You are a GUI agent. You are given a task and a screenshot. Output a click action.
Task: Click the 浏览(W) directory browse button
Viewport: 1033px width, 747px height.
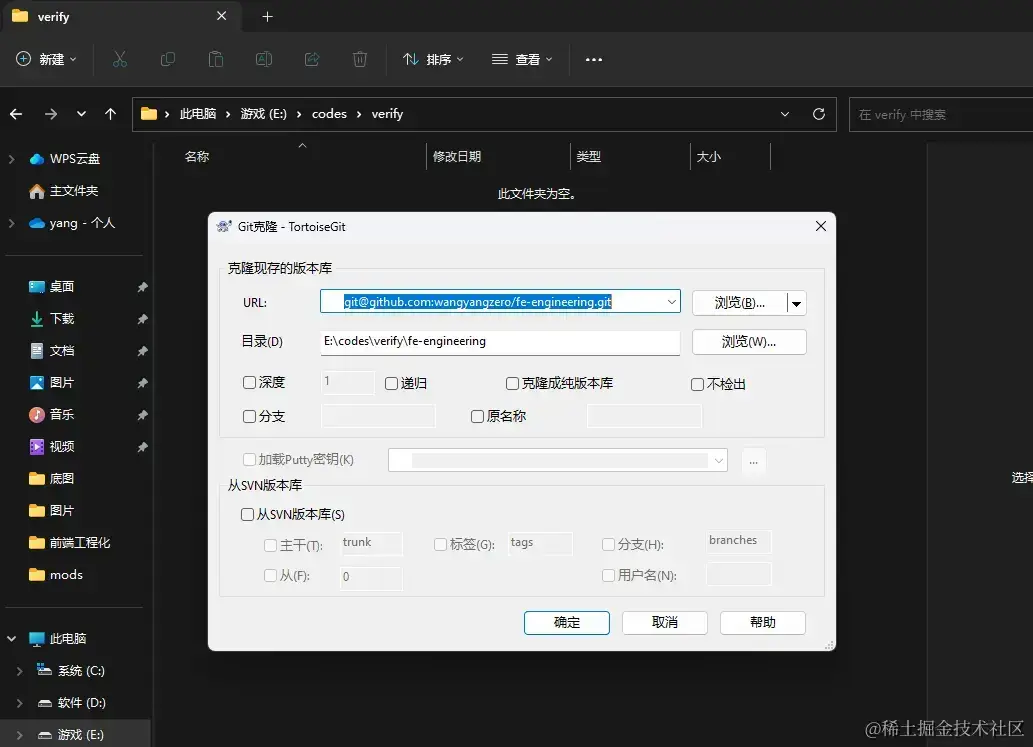point(749,342)
